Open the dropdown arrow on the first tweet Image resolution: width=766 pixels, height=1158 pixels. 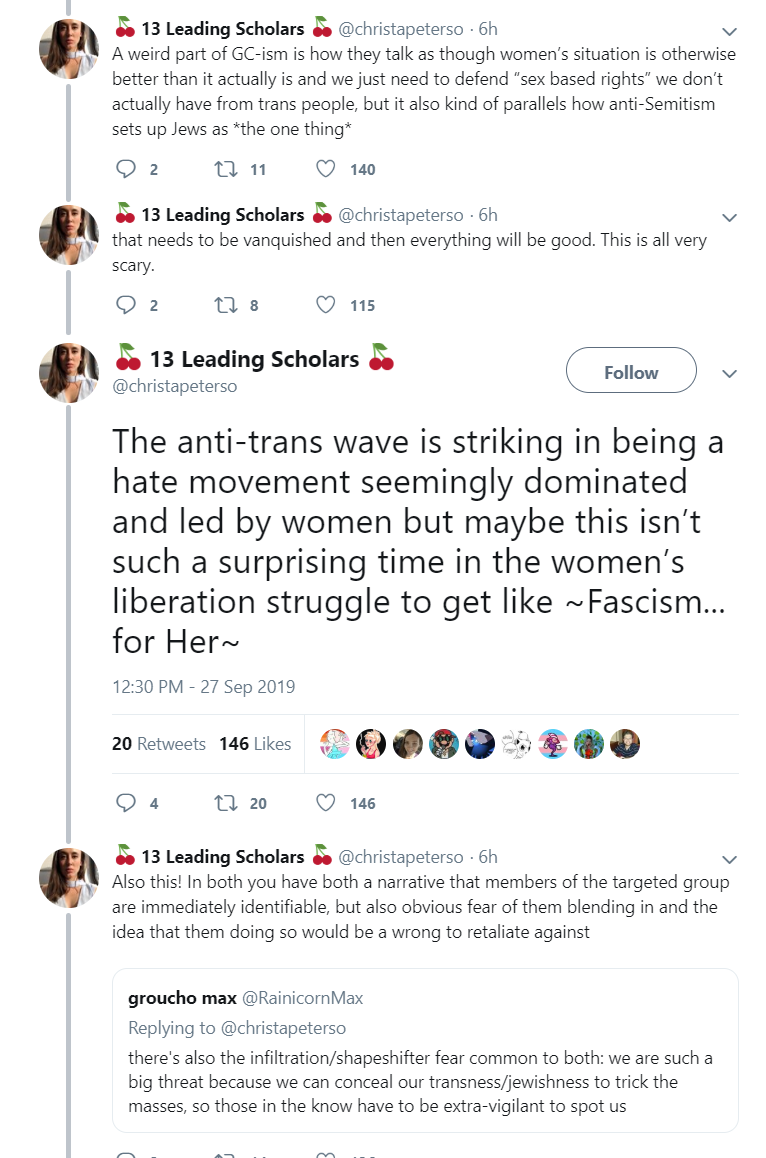pos(729,31)
